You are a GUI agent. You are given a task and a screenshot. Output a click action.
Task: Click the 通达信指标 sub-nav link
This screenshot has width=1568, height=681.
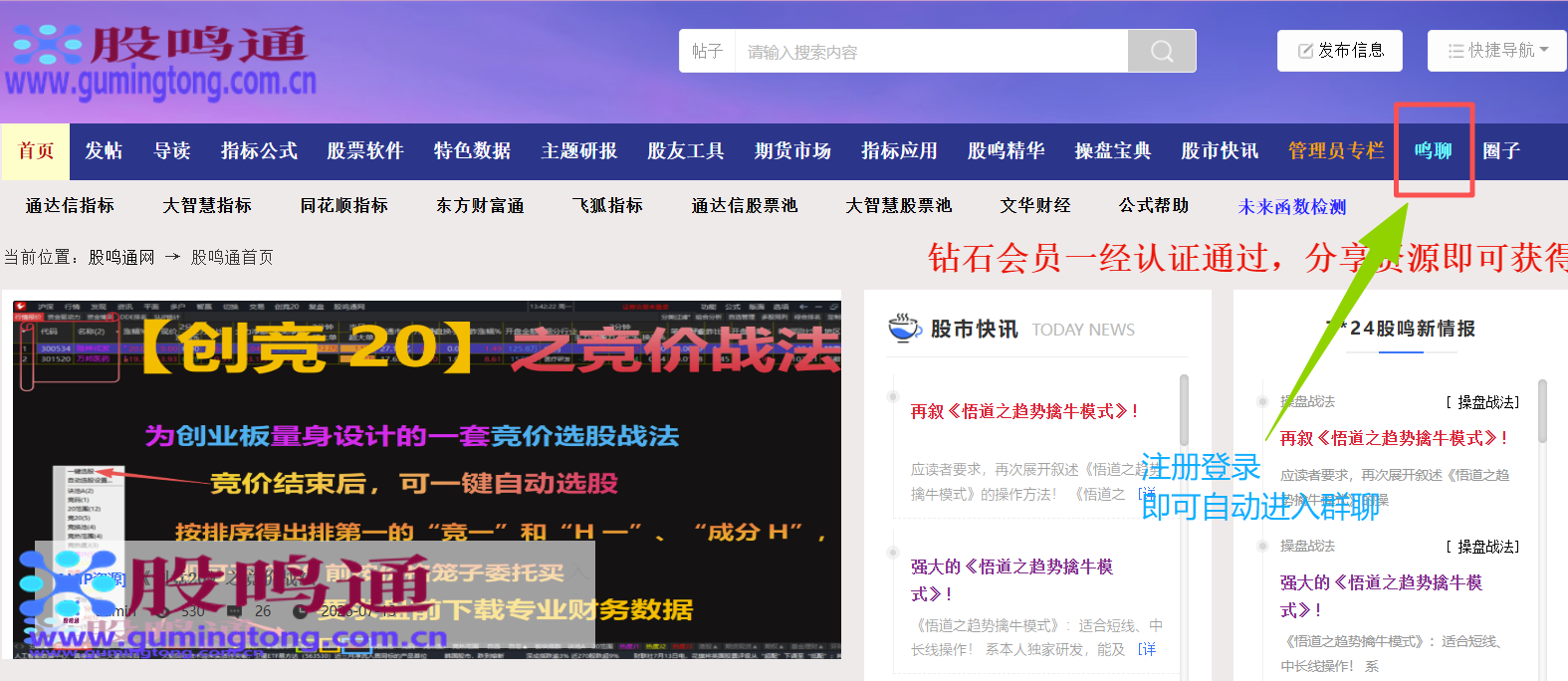70,206
